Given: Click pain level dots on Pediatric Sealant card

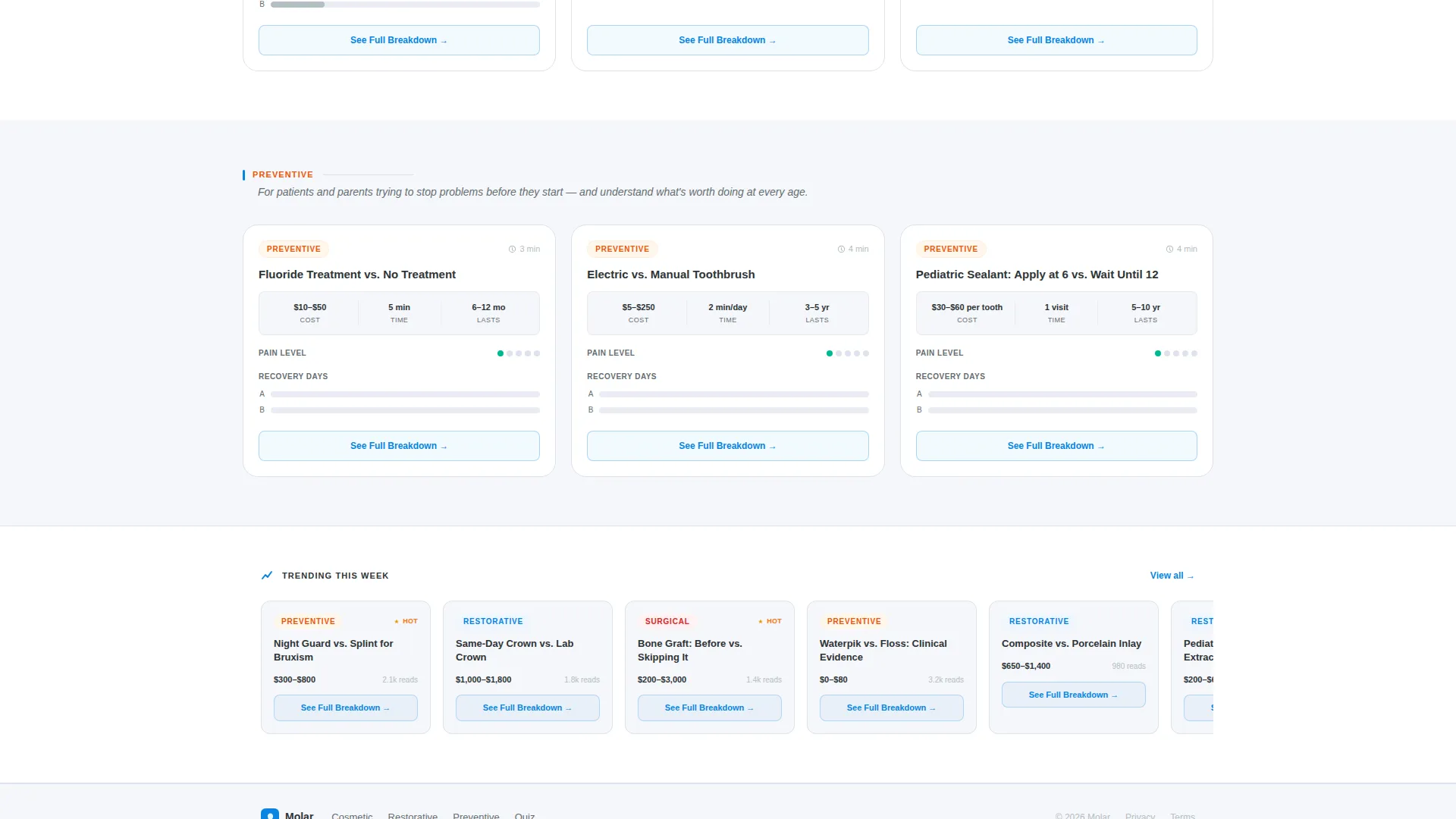Looking at the screenshot, I should [x=1176, y=353].
